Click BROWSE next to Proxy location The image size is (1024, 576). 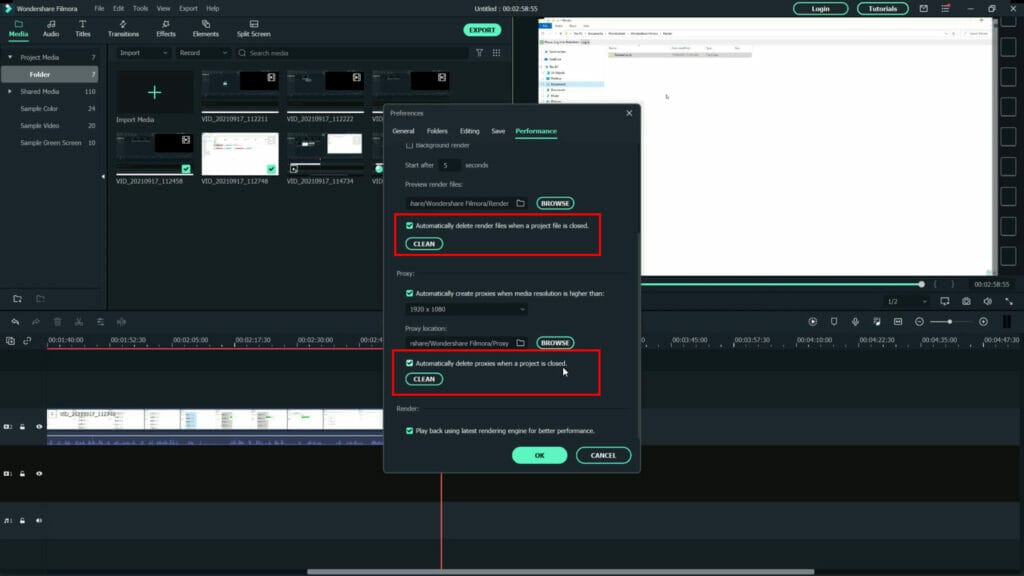point(555,342)
